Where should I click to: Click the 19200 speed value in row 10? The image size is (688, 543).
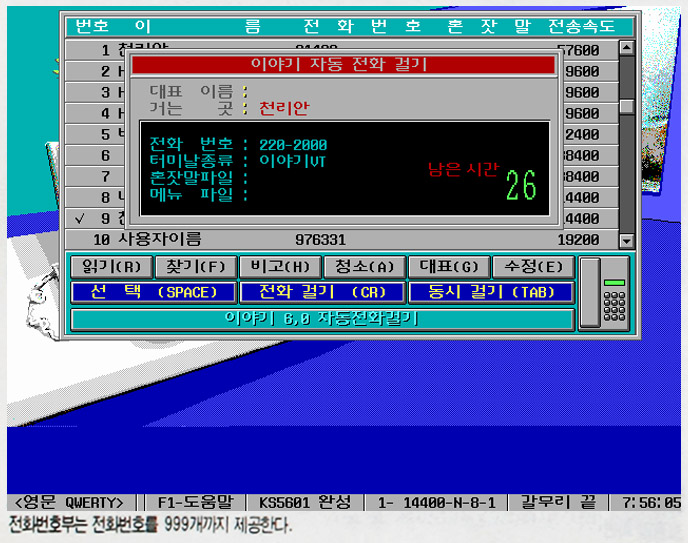click(578, 240)
